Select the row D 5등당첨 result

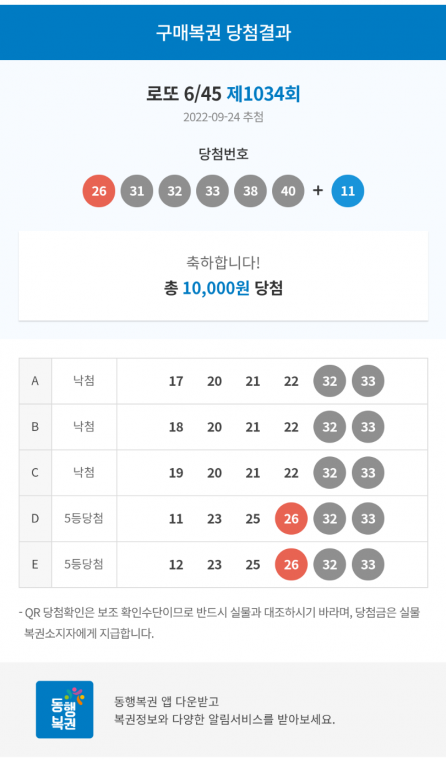[x=84, y=518]
